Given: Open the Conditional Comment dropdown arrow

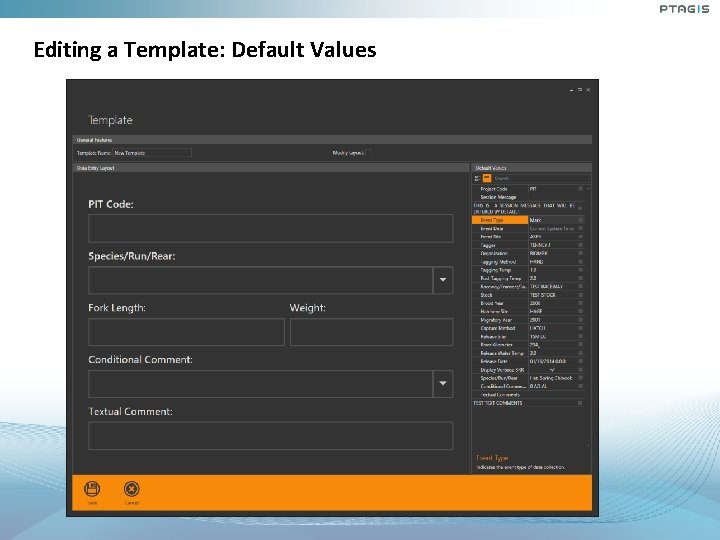Looking at the screenshot, I should [x=443, y=383].
